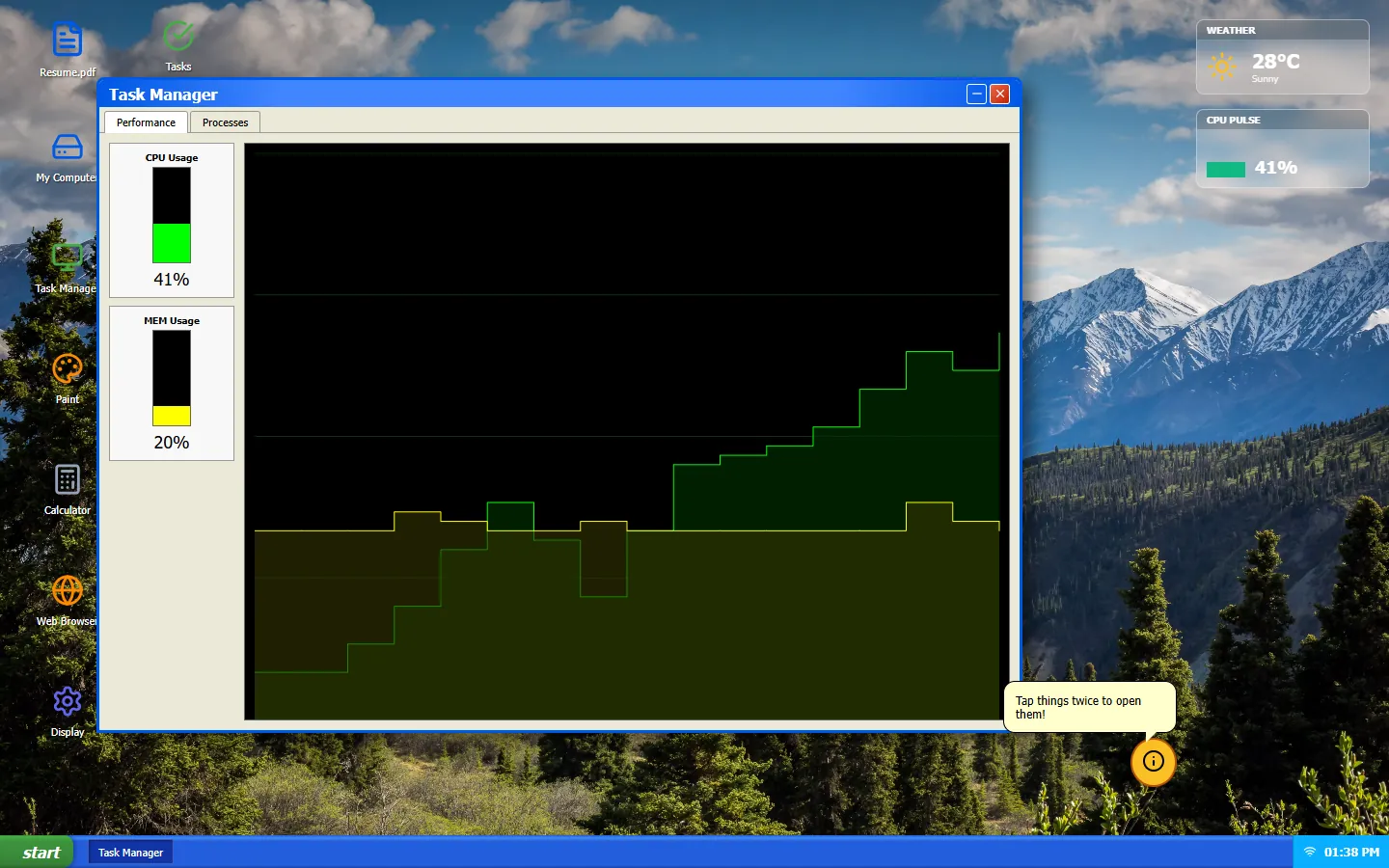Open the My Computer desktop icon
The height and width of the screenshot is (868, 1389).
[x=68, y=157]
